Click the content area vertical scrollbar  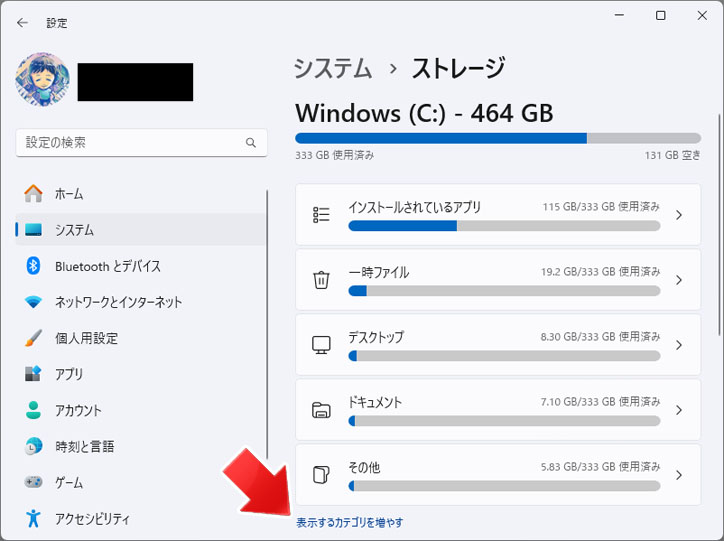pos(719,225)
